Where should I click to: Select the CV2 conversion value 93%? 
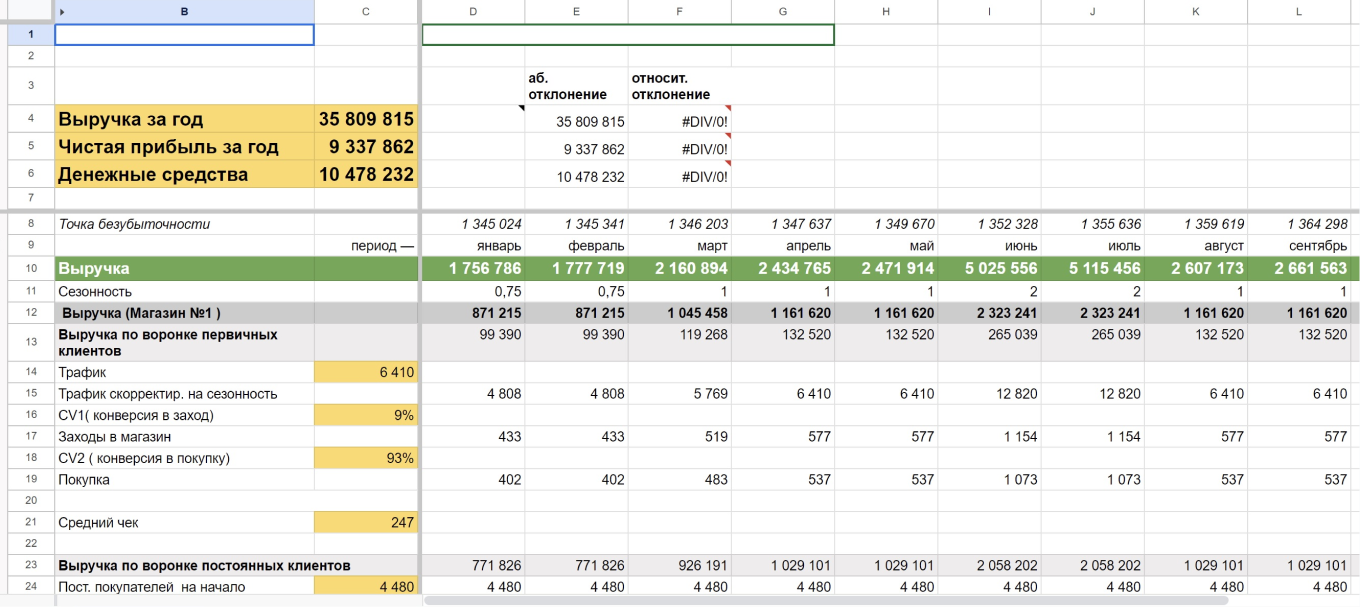[x=366, y=458]
